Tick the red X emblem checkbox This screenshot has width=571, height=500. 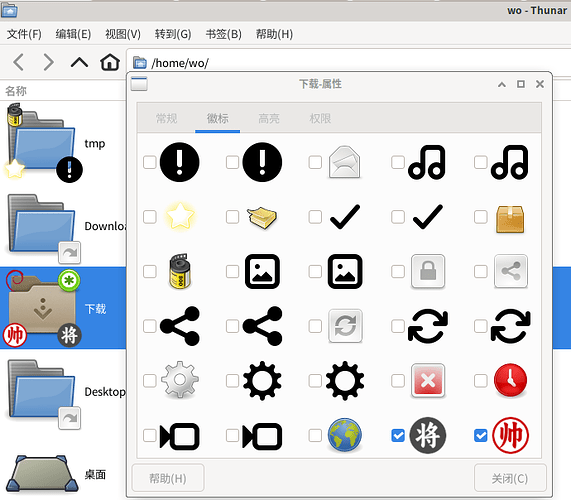tap(398, 381)
